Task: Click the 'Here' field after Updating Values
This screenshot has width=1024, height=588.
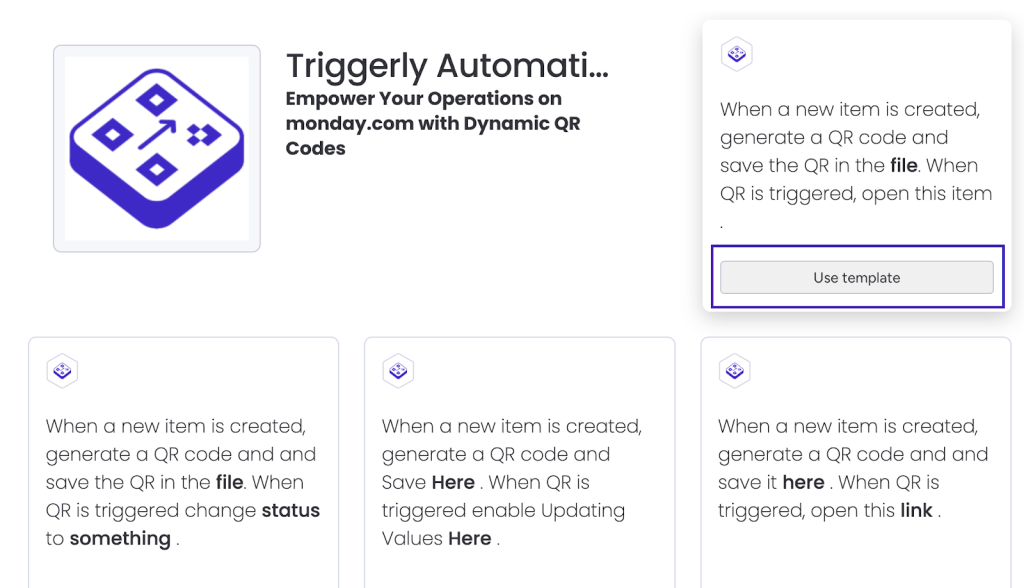Action: pos(469,538)
